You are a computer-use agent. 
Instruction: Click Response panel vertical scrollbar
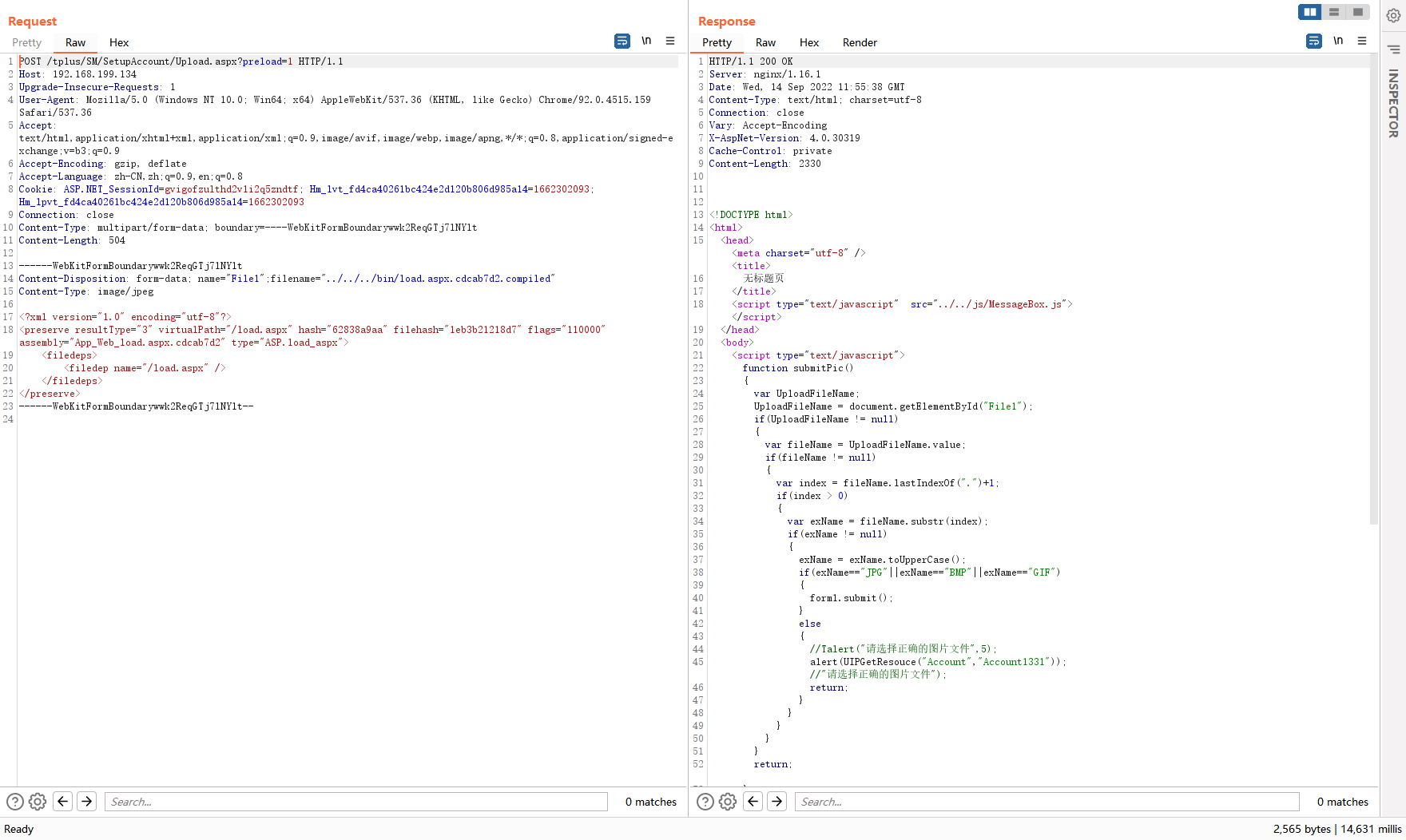[1374, 289]
